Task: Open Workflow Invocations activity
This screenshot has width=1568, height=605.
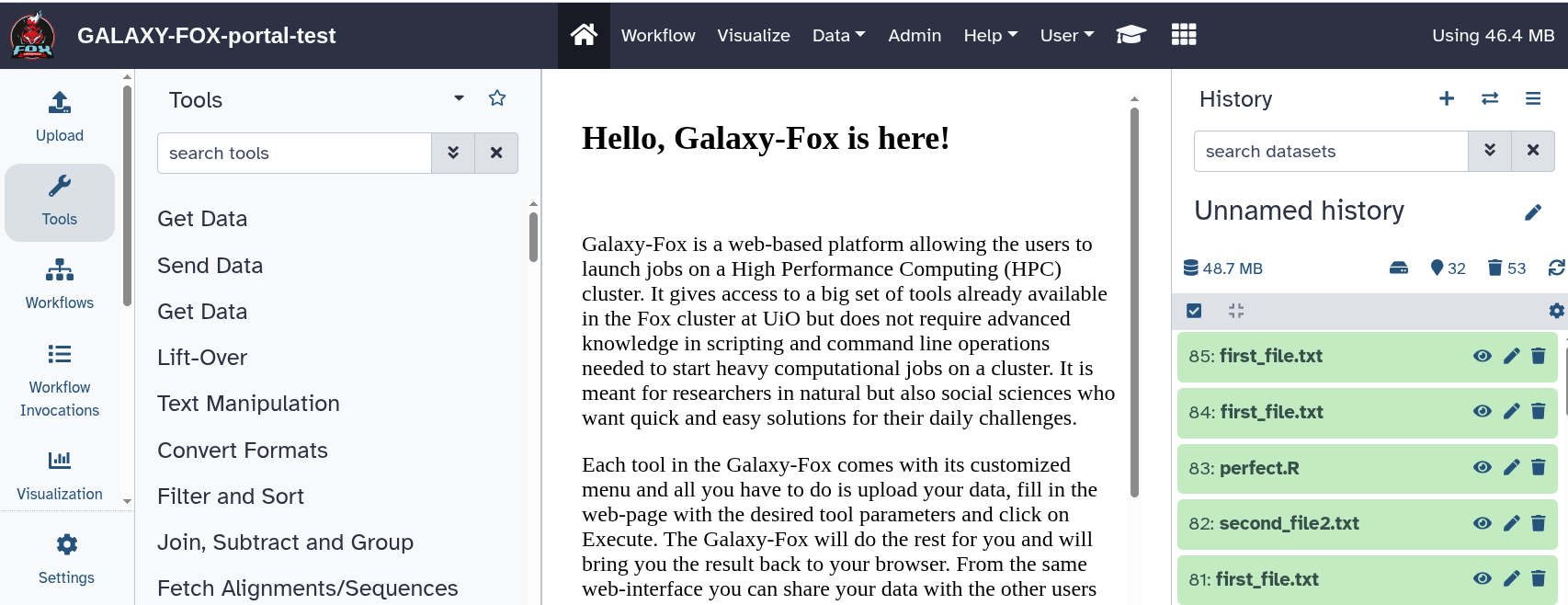Action: (x=60, y=381)
